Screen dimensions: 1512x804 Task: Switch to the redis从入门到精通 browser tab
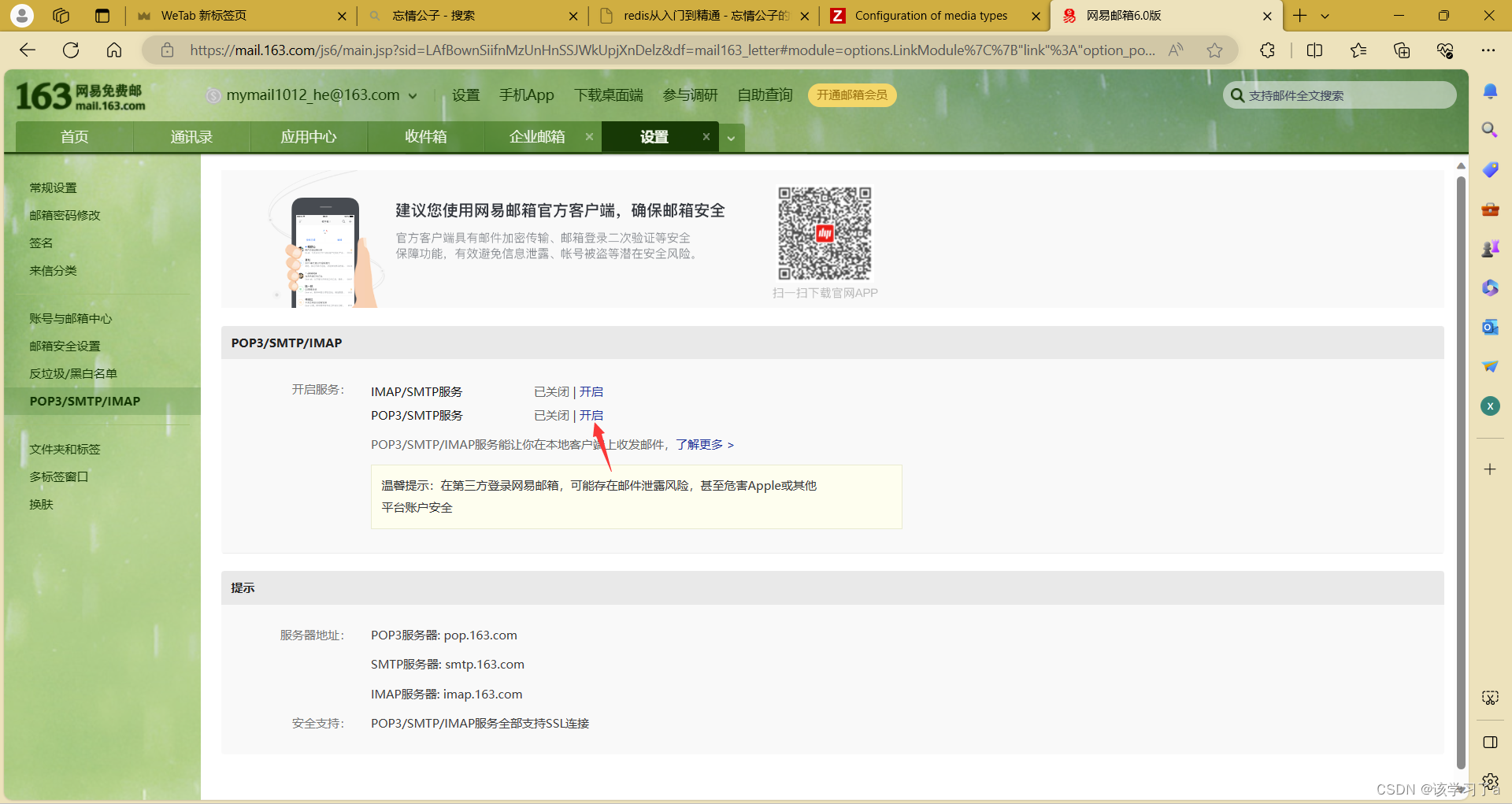705,15
